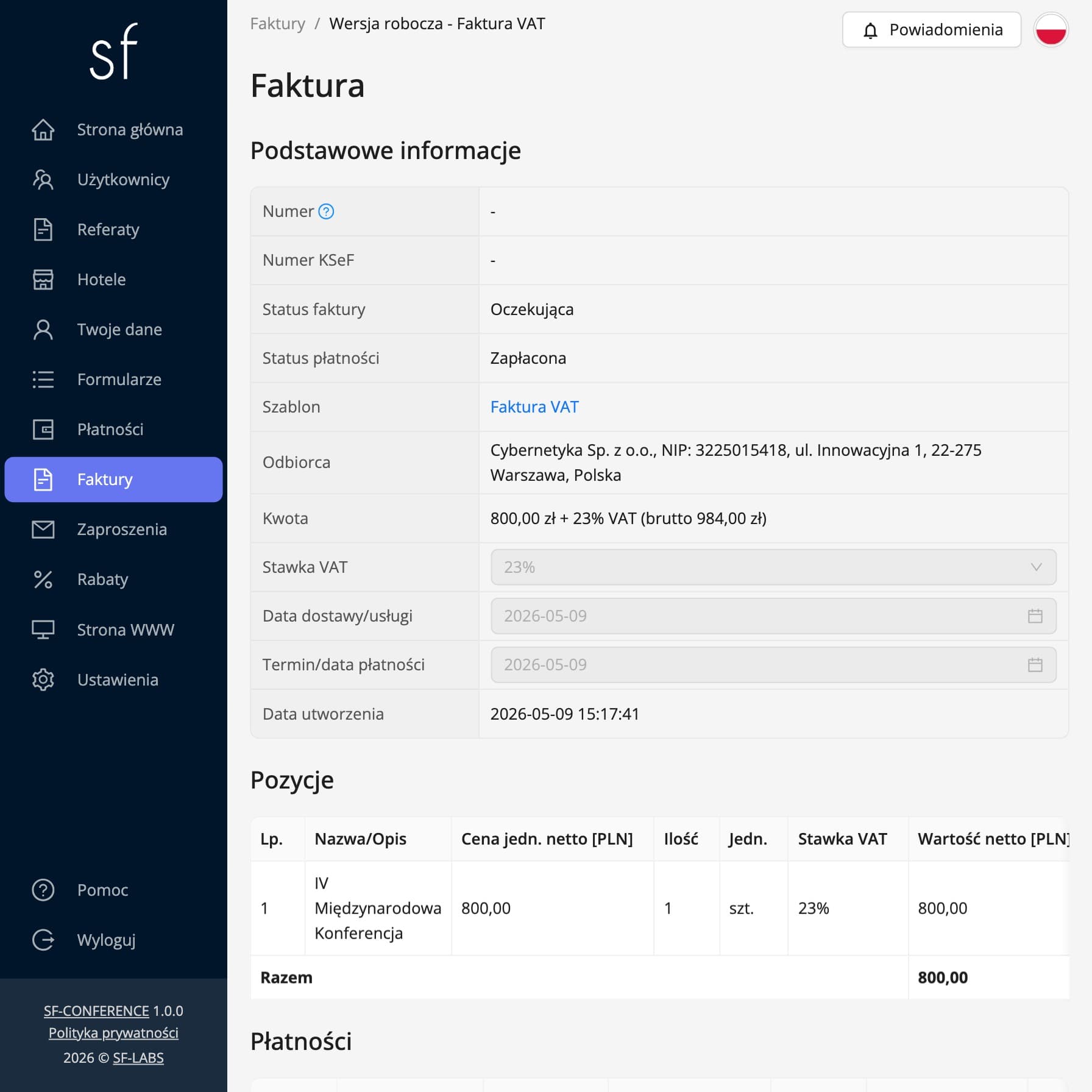The image size is (1092, 1092).
Task: Click the 'Zapłacona' payment status value
Action: [528, 358]
